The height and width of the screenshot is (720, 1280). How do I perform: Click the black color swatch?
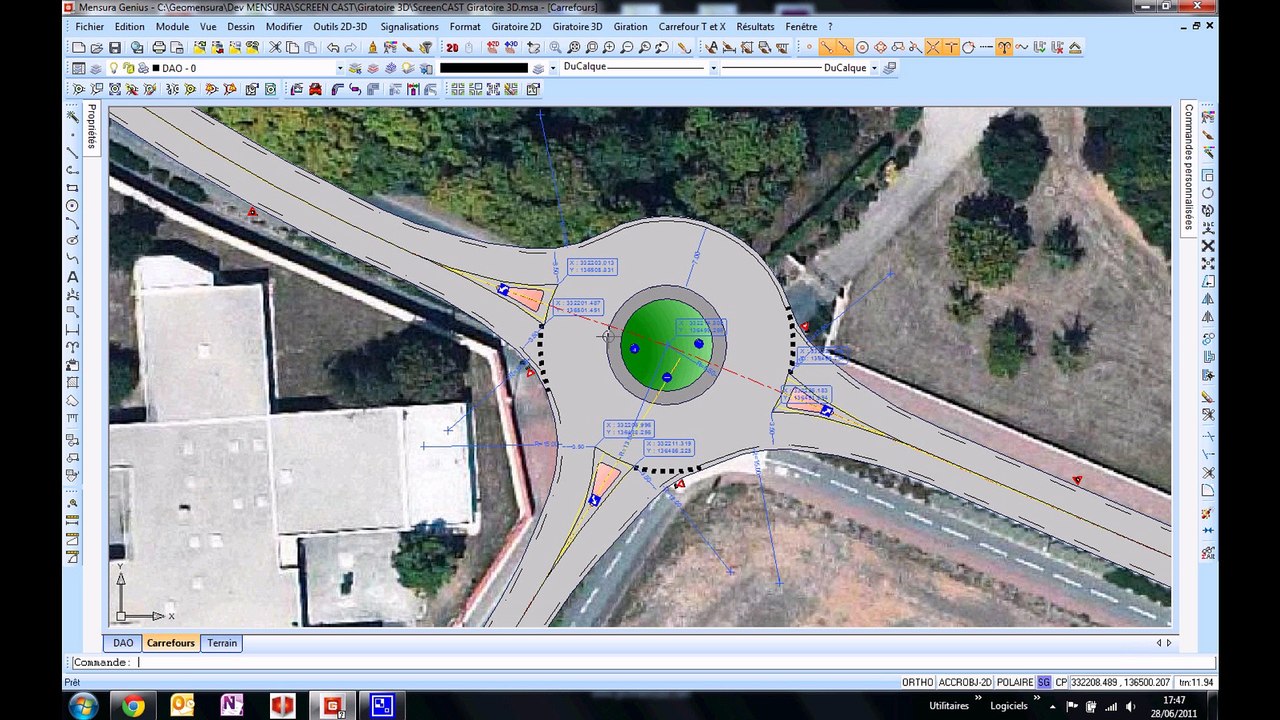click(483, 68)
